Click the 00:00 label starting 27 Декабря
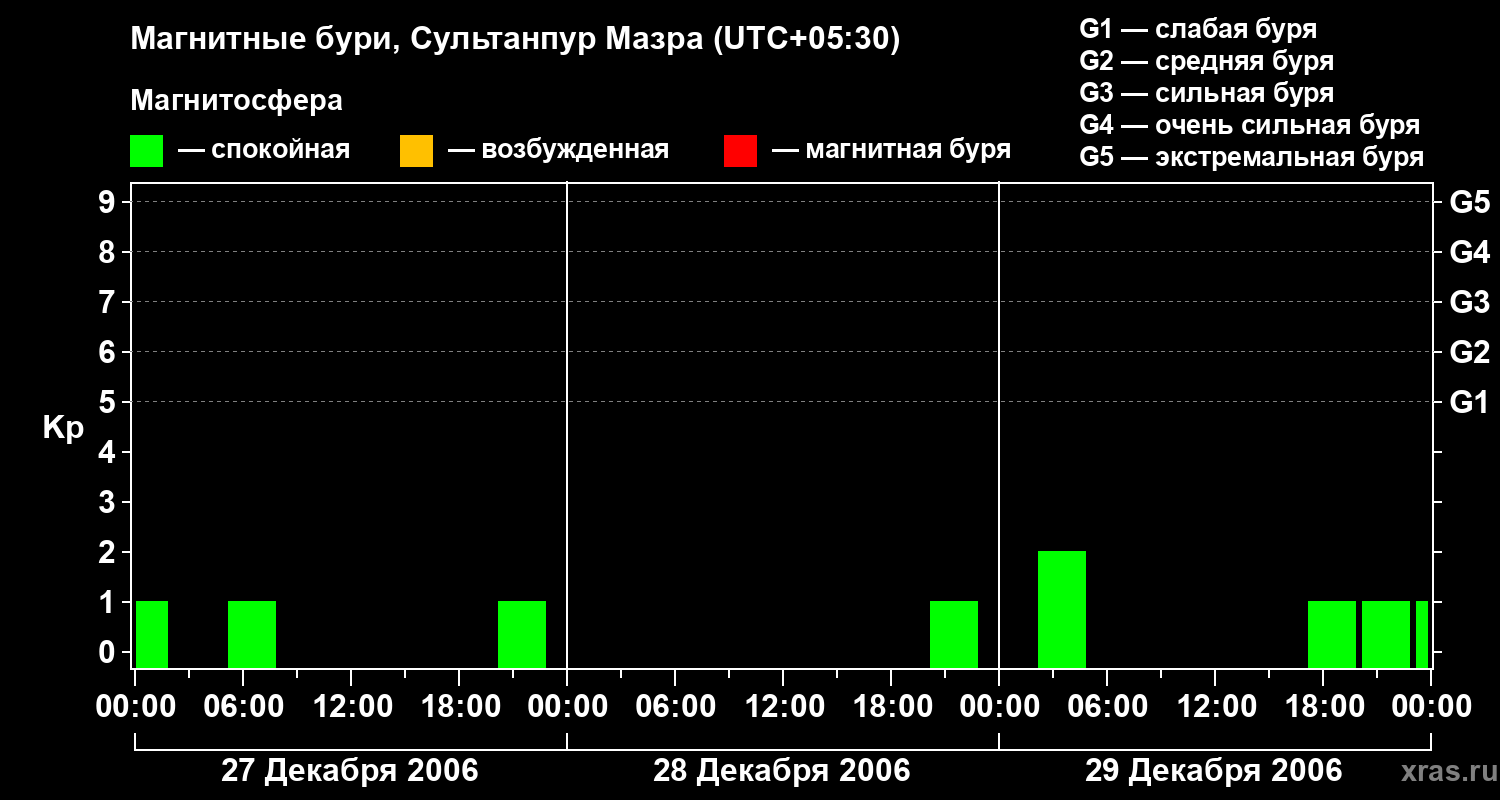The image size is (1500, 800). click(x=135, y=706)
